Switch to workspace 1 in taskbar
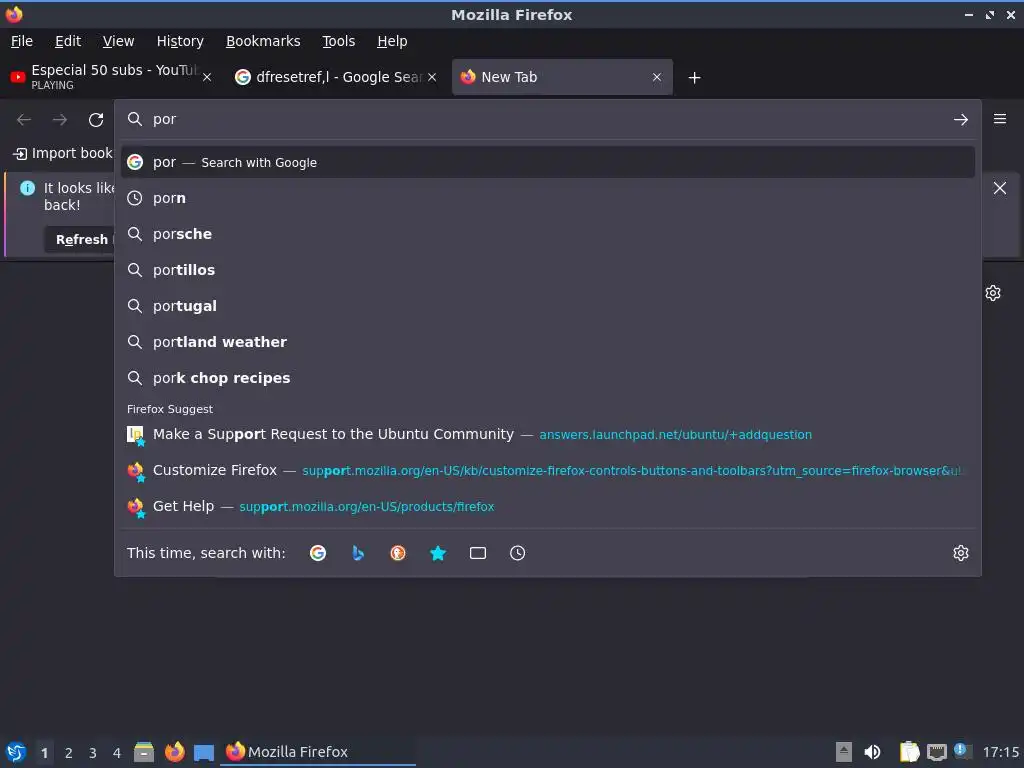The height and width of the screenshot is (768, 1024). click(x=44, y=753)
